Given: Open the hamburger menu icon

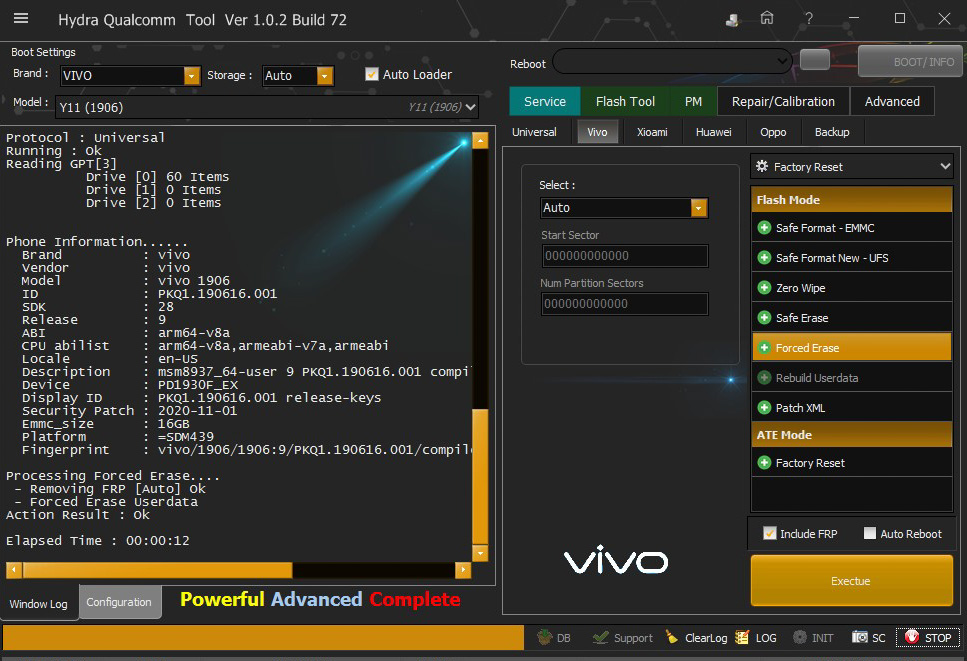Looking at the screenshot, I should (x=20, y=19).
